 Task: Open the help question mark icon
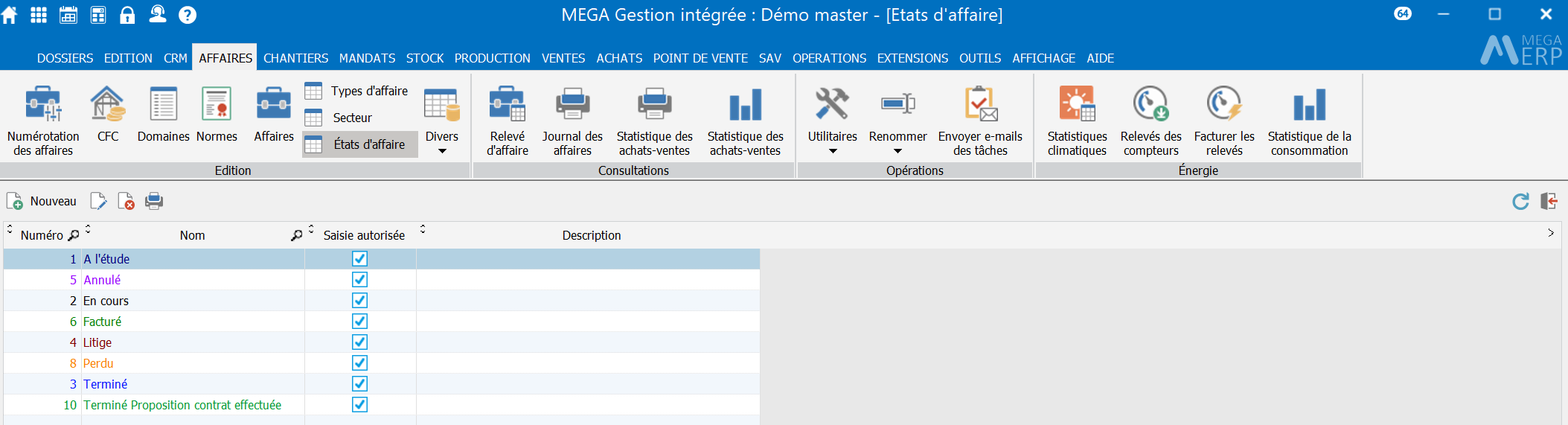tap(188, 15)
